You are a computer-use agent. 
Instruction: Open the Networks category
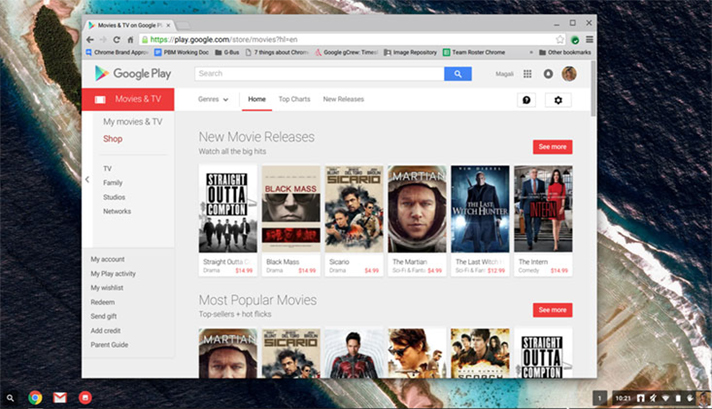117,211
